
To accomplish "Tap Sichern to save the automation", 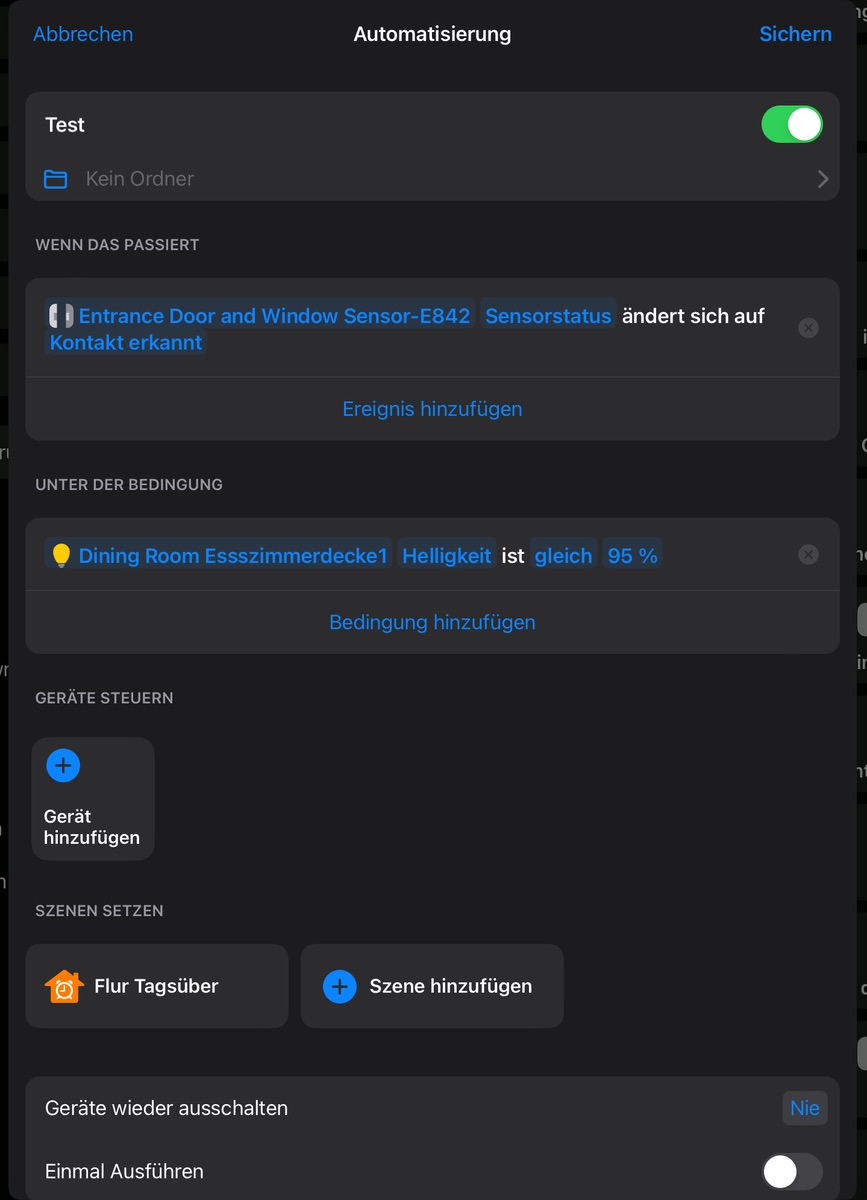I will 795,34.
